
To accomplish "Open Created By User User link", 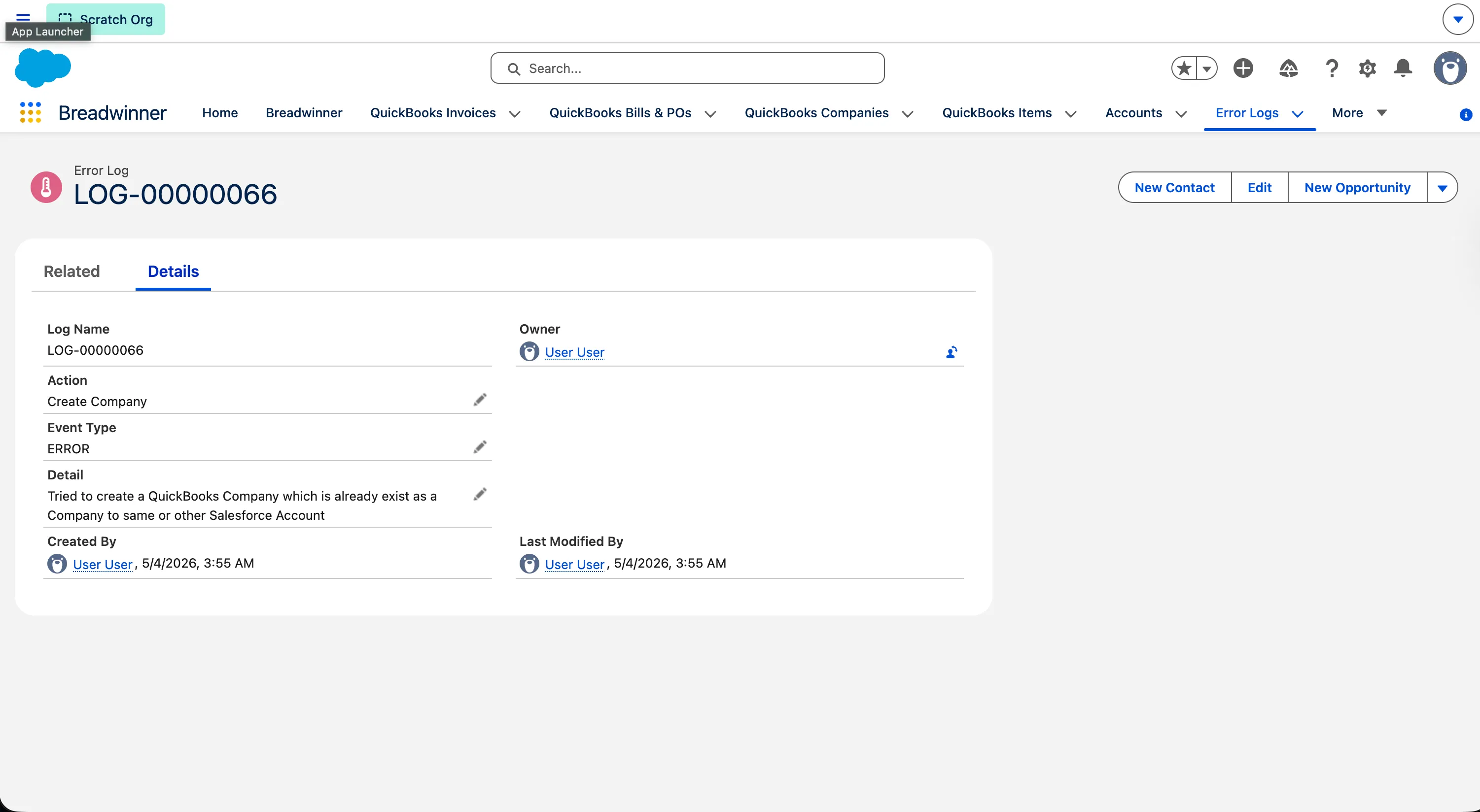I will (103, 565).
